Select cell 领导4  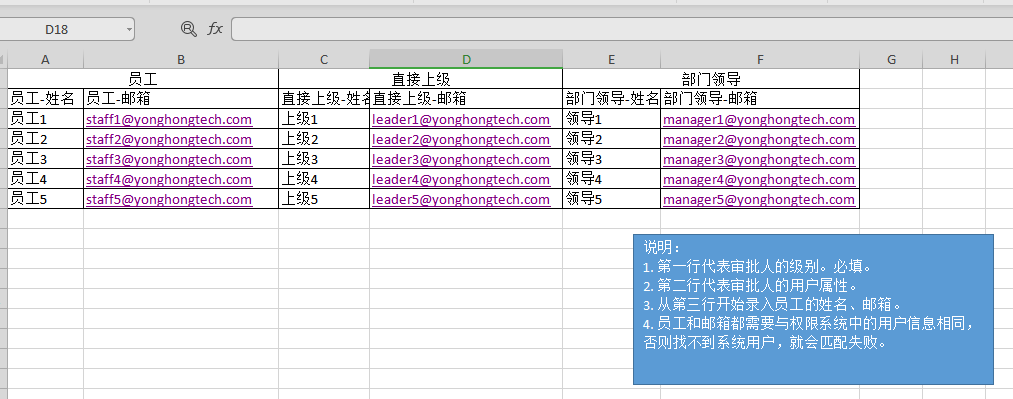pos(611,179)
